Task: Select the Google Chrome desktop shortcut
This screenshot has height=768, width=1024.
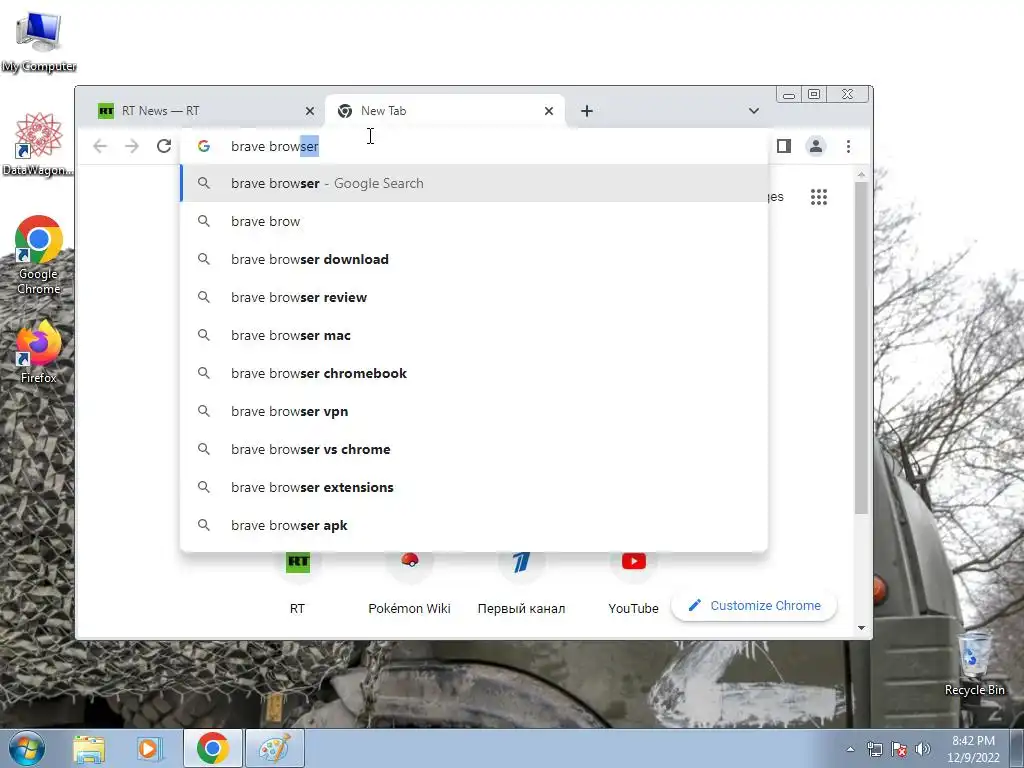Action: (39, 255)
